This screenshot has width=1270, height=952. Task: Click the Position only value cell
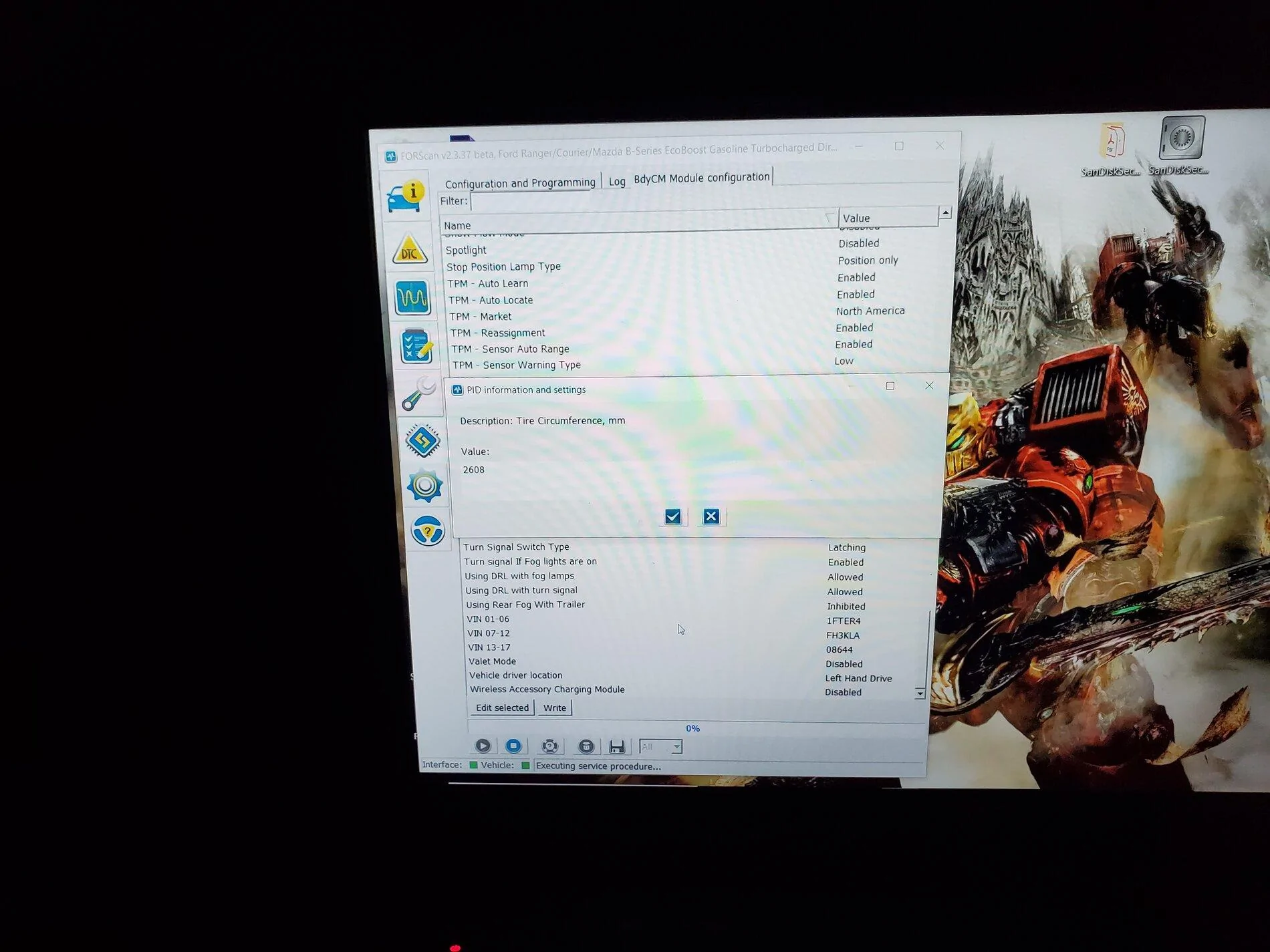(x=868, y=261)
